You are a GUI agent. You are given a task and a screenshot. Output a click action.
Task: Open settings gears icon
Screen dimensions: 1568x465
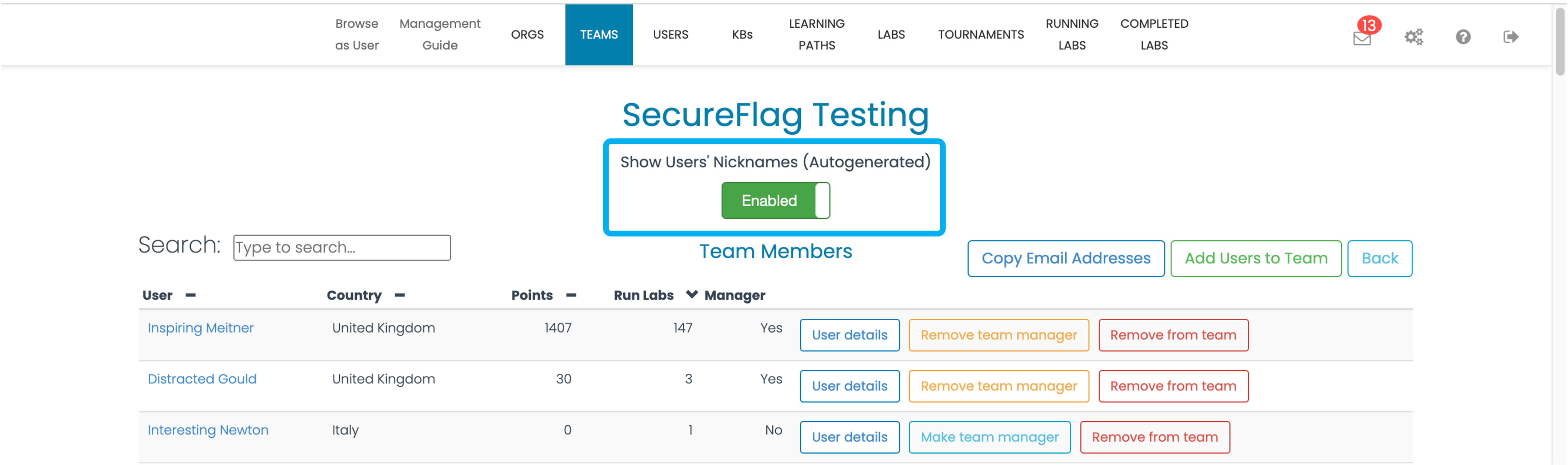pos(1413,37)
